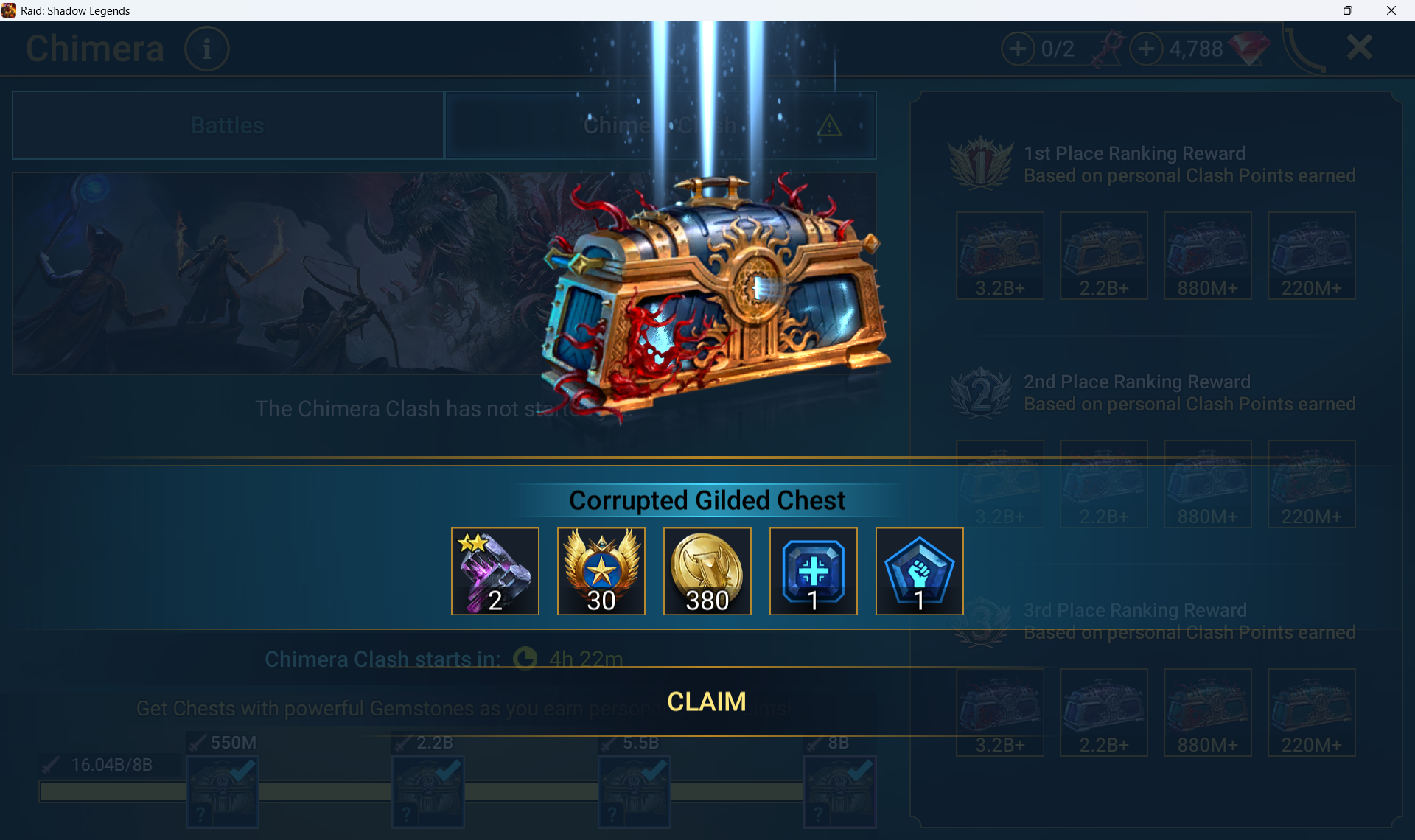Close the Chimera screen with X

[1359, 48]
